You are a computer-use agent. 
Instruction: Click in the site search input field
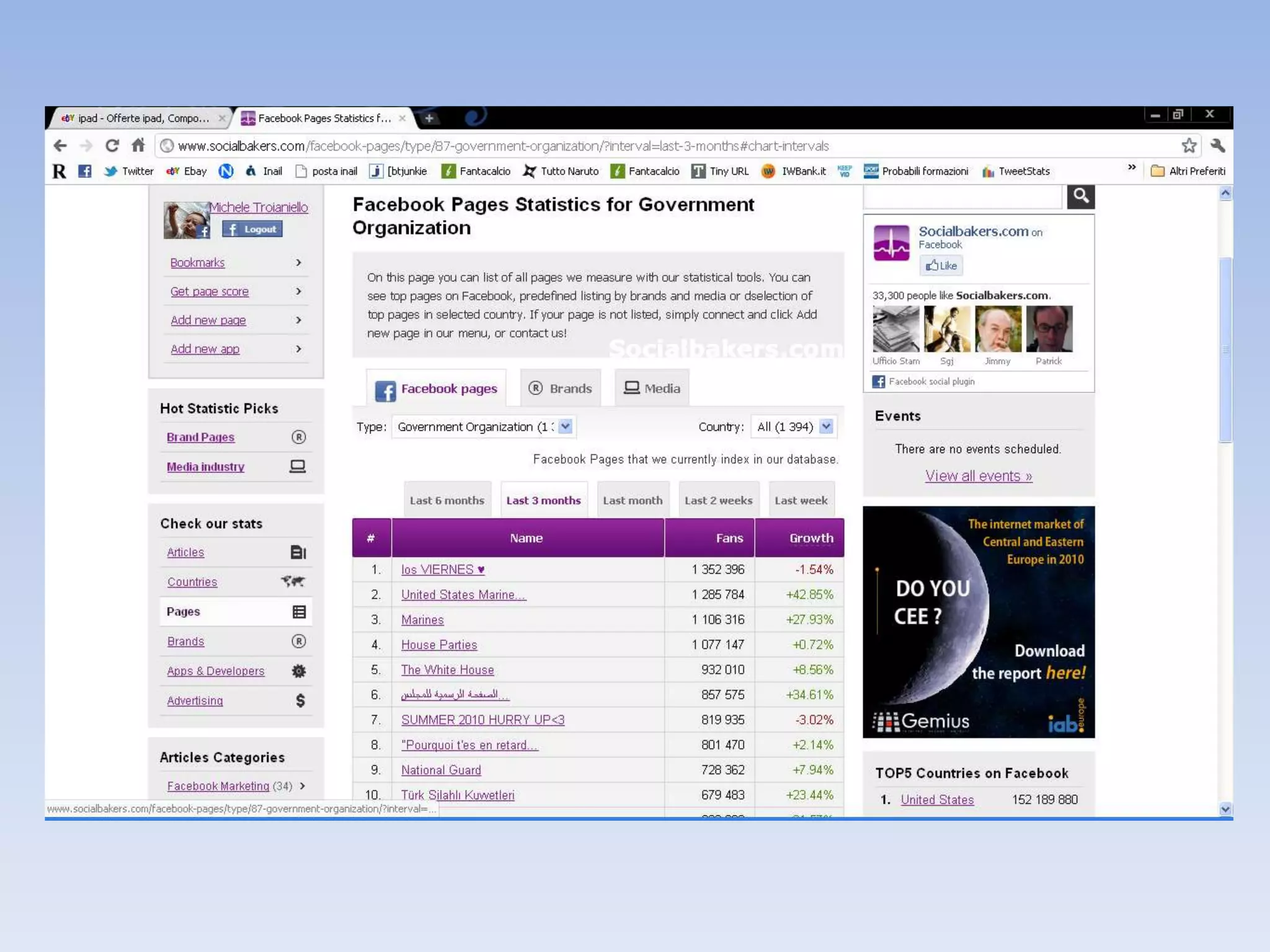tap(962, 196)
